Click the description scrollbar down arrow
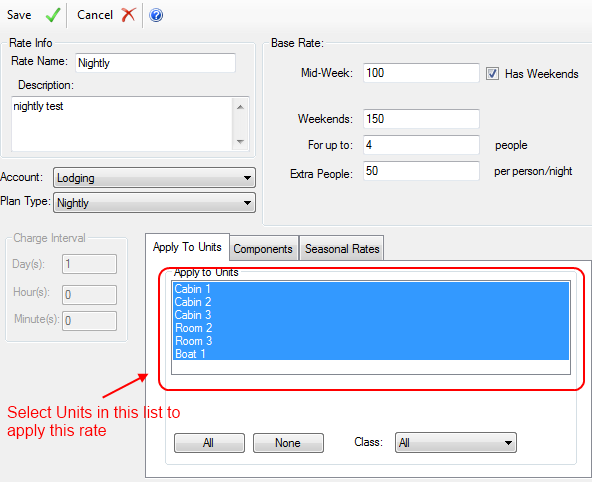The width and height of the screenshot is (592, 482). pyautogui.click(x=240, y=142)
